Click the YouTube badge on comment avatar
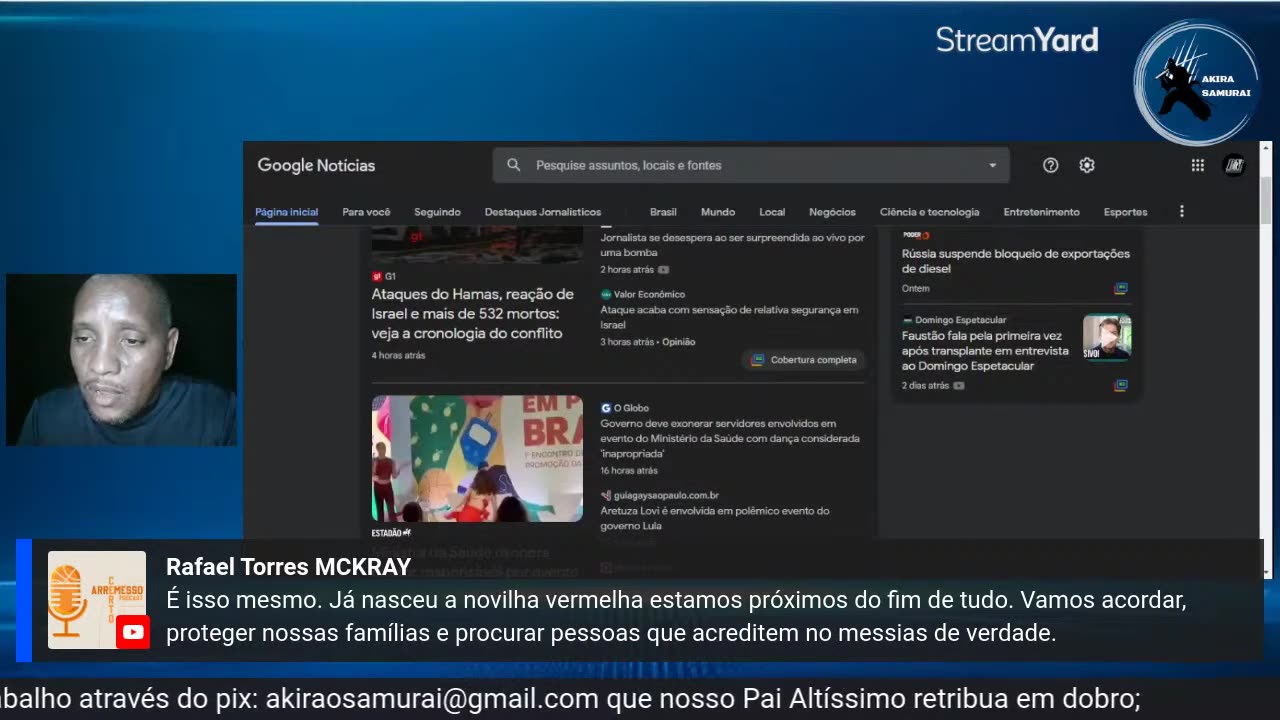The width and height of the screenshot is (1280, 720). click(133, 632)
